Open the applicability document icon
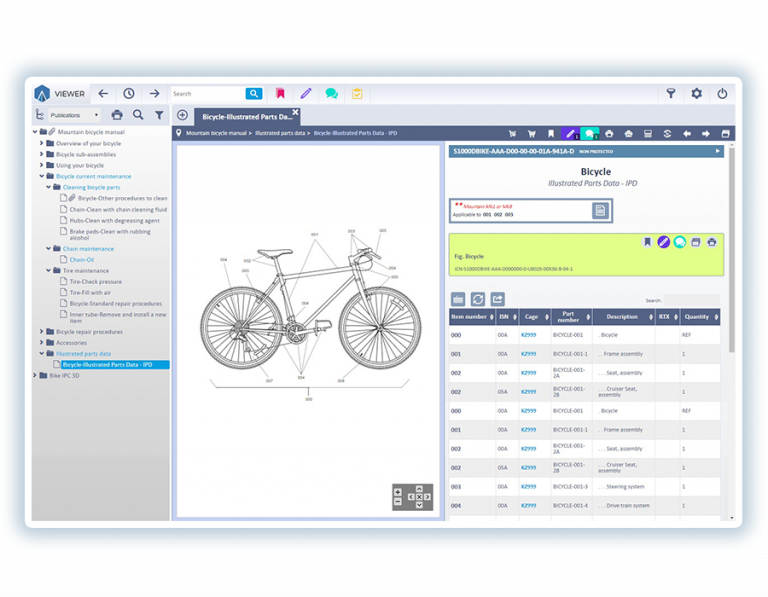This screenshot has height=597, width=768. [600, 211]
